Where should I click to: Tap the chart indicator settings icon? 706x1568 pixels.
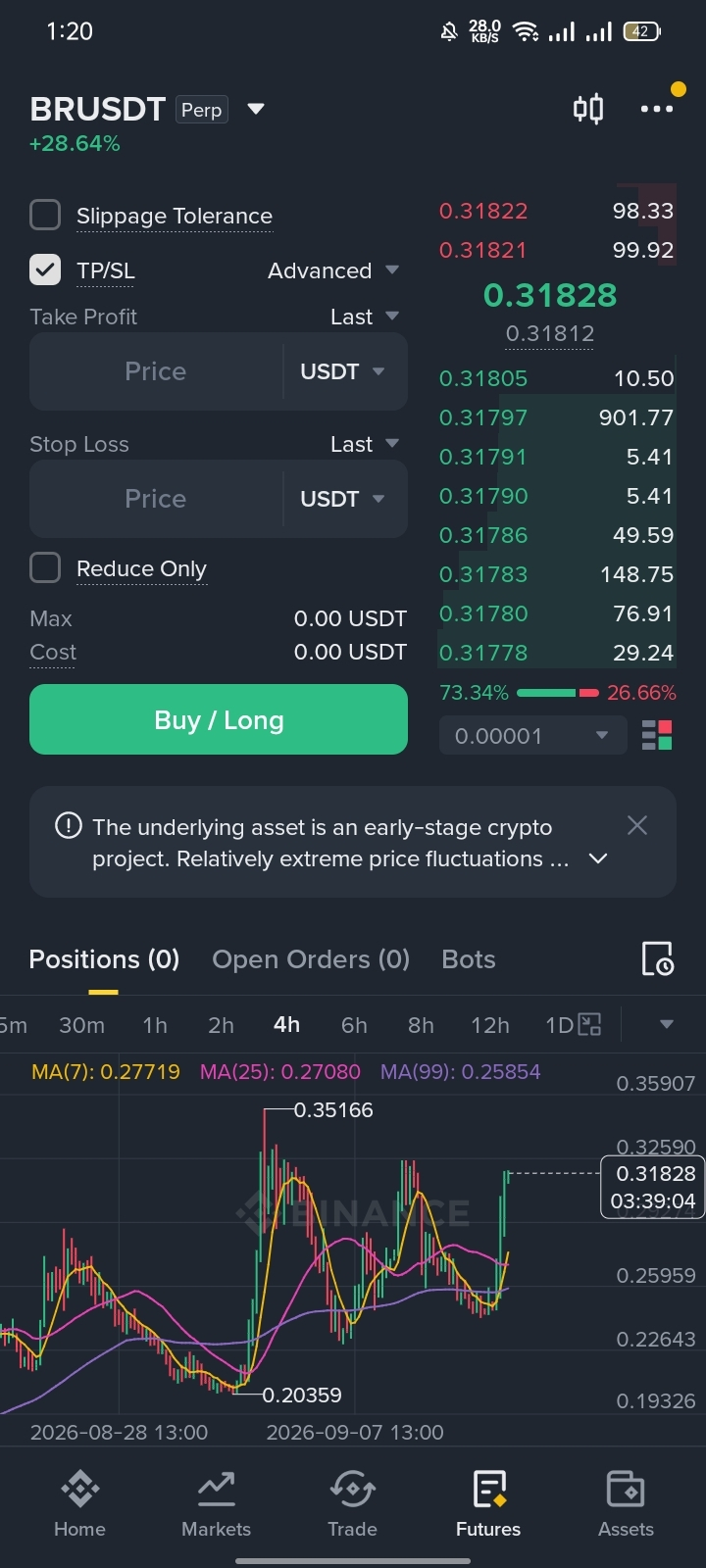tap(588, 1025)
